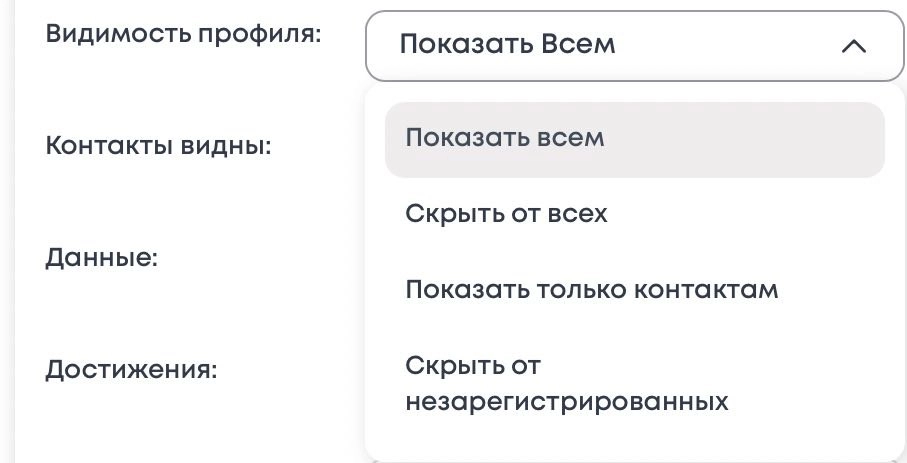Screen dimensions: 907x463
Task: Hide profile from unregistered users
Action: [x=566, y=384]
